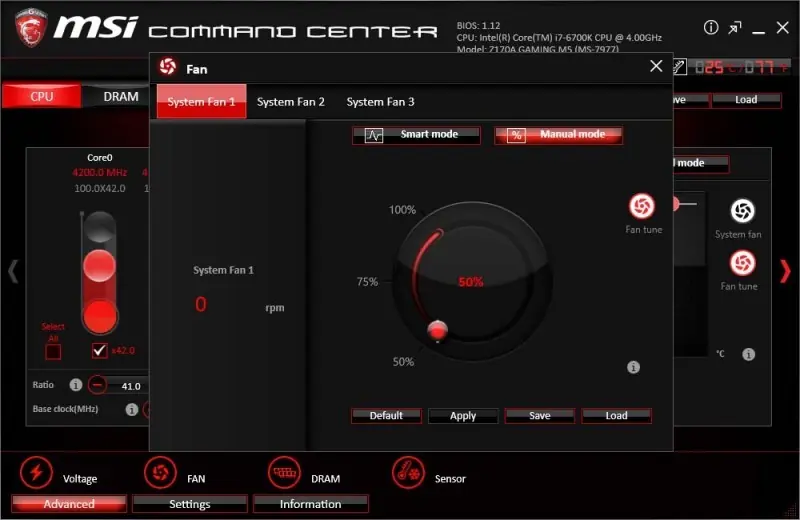
Task: Click the 75% mark on the fan dial
Action: coord(367,282)
